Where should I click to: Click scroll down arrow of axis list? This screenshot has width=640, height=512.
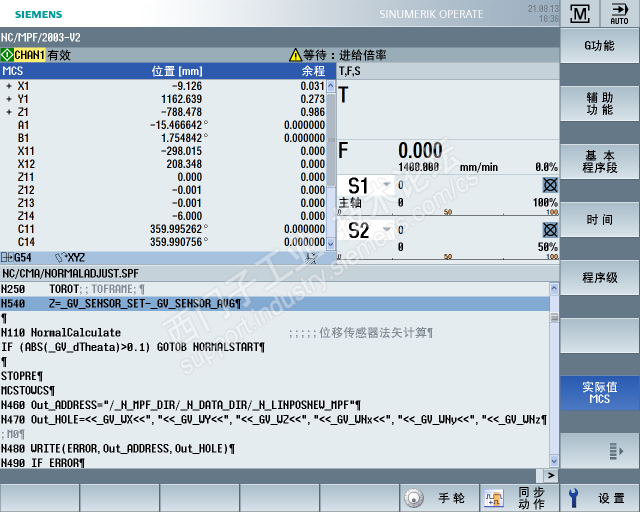coord(331,243)
